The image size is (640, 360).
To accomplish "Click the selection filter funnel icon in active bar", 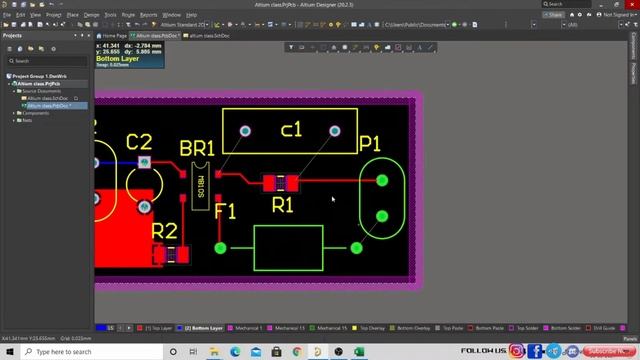I will pos(291,47).
